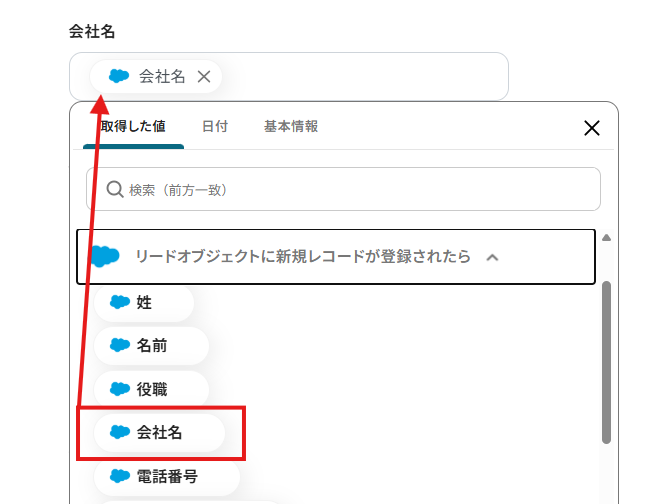Choose the 役職 value chip
The width and height of the screenshot is (665, 504).
click(x=151, y=388)
